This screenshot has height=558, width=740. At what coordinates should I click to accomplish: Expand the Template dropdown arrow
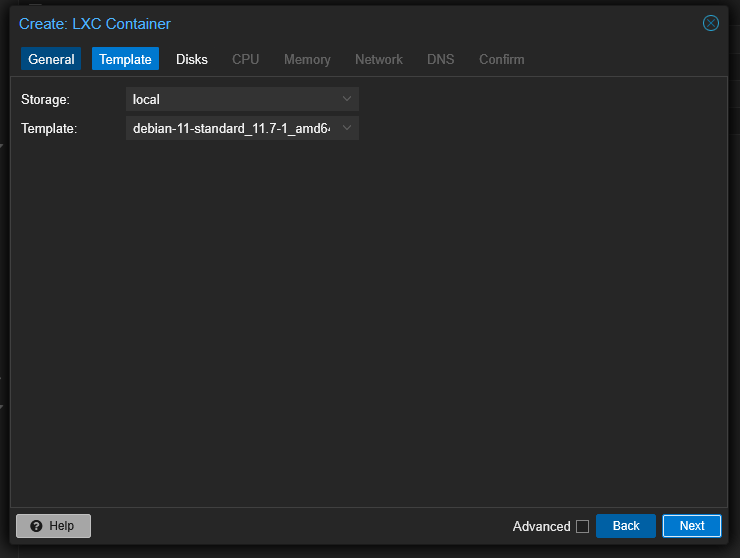coord(347,128)
